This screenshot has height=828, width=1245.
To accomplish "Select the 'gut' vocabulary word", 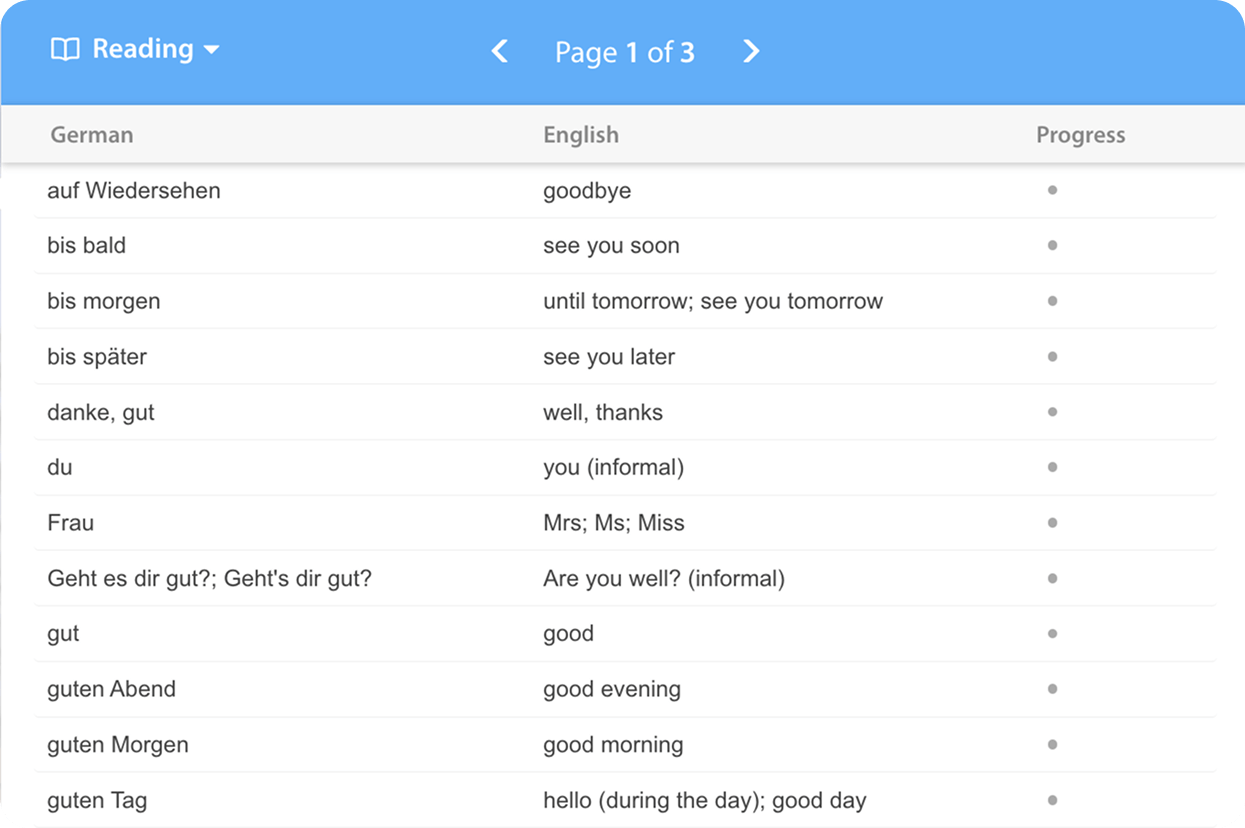I will (63, 634).
